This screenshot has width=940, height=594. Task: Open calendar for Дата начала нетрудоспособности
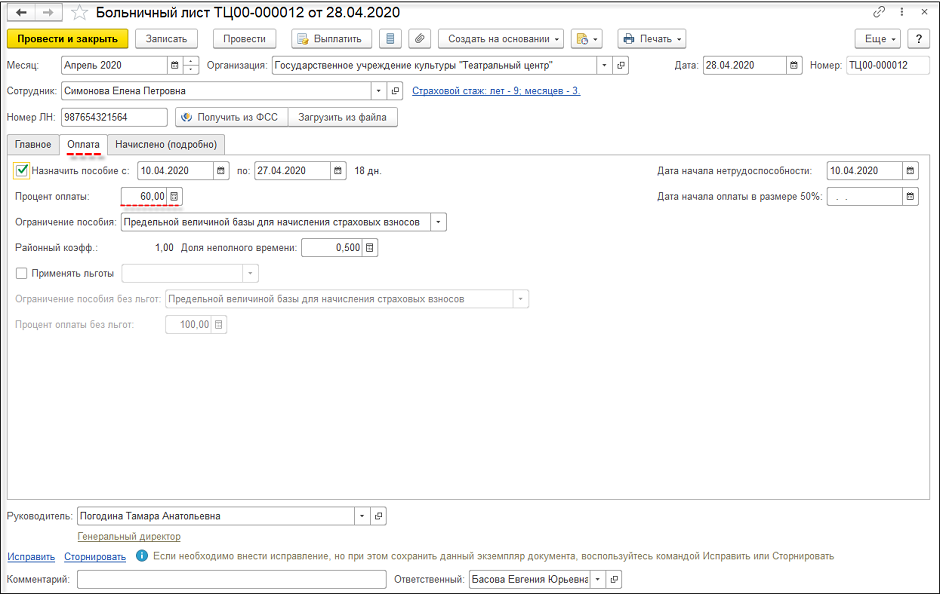tap(910, 171)
